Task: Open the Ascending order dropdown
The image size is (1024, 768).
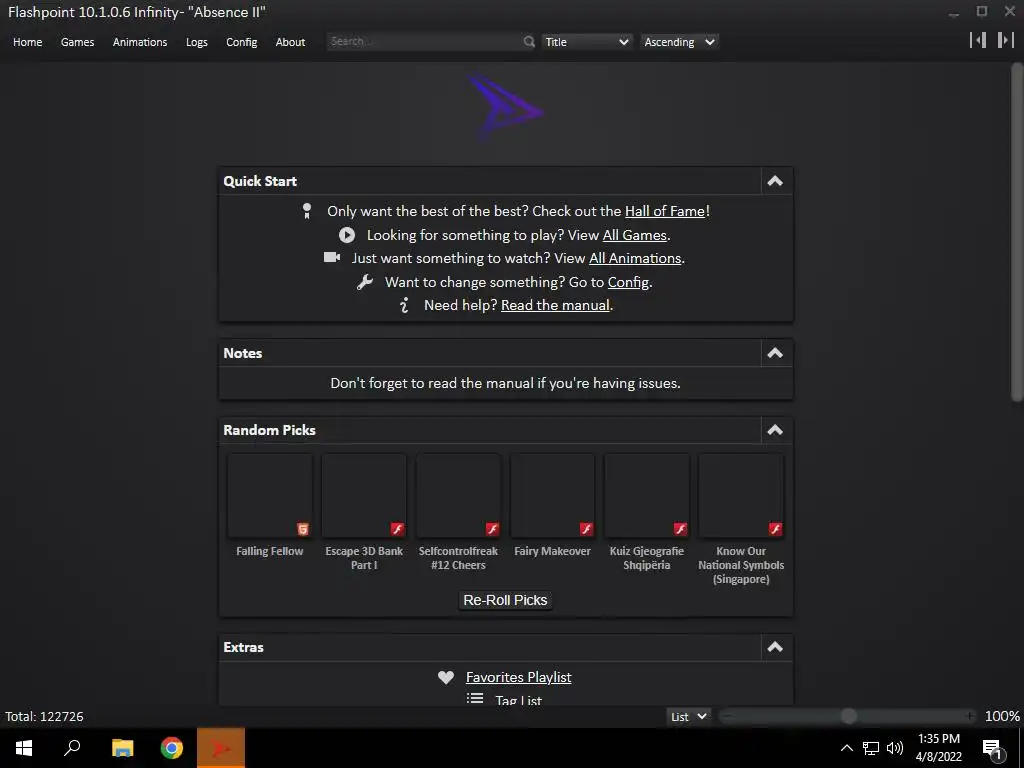Action: click(x=679, y=42)
